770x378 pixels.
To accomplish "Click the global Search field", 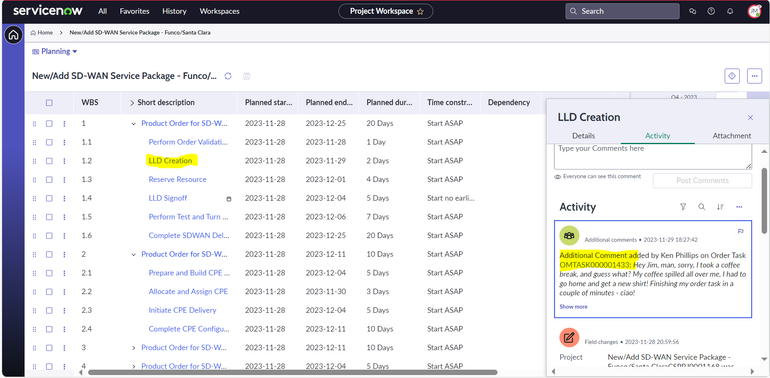I will (x=622, y=11).
